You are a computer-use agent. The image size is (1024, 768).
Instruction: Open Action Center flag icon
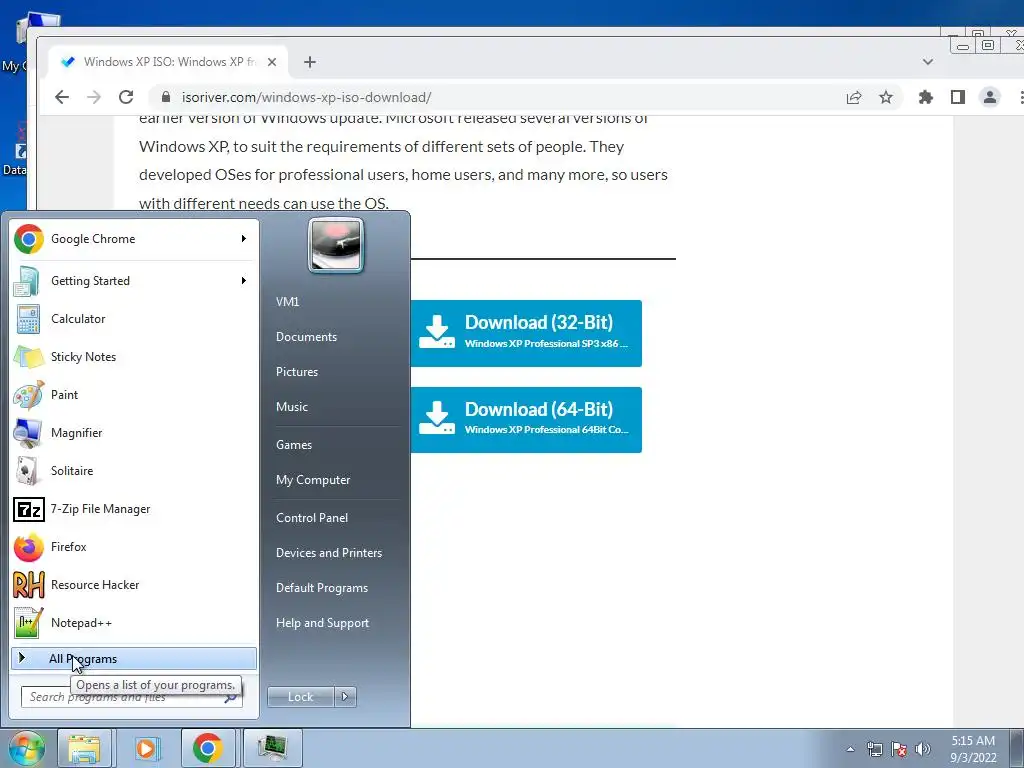pos(899,749)
